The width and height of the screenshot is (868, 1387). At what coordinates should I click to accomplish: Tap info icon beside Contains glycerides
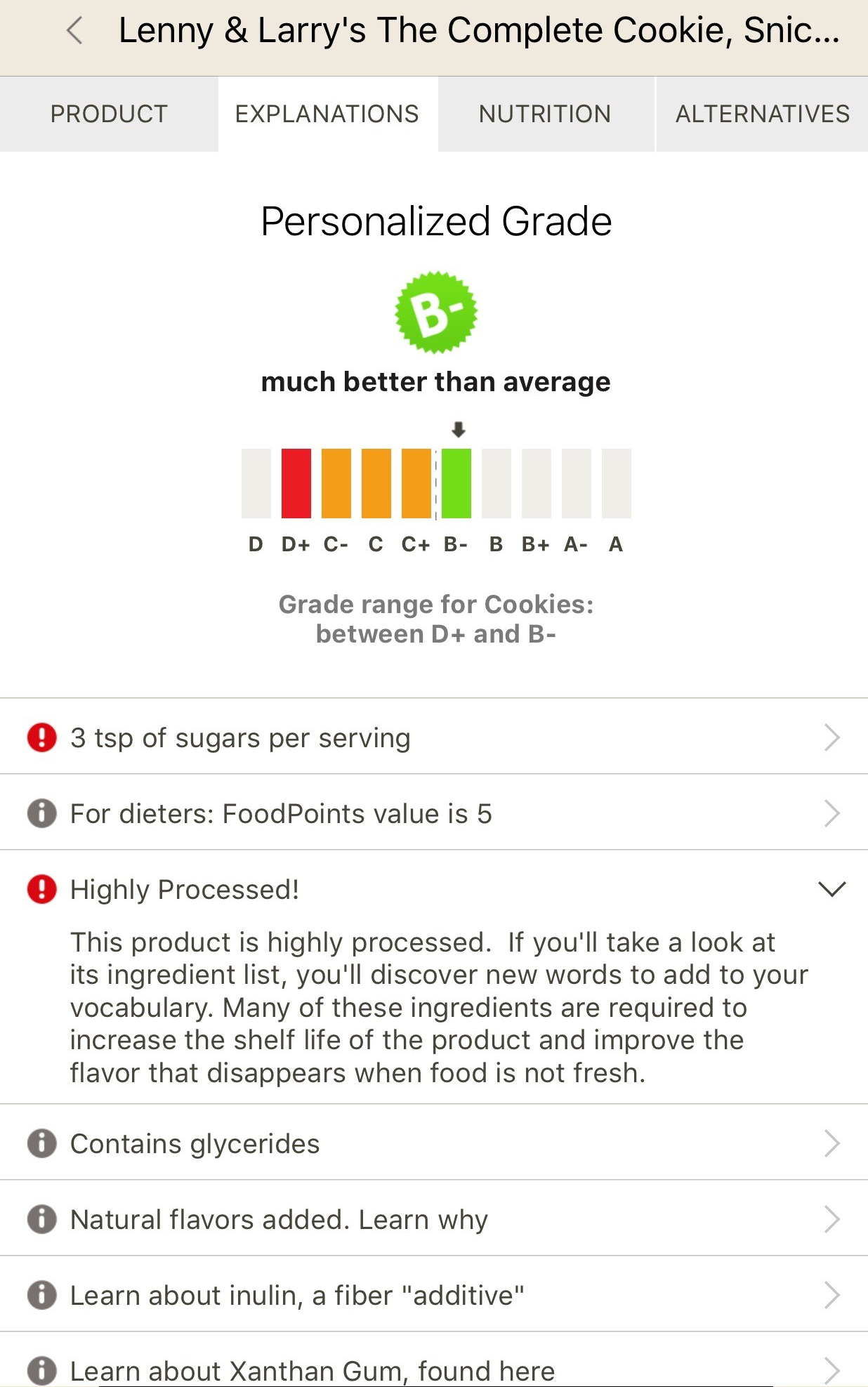tap(42, 1143)
